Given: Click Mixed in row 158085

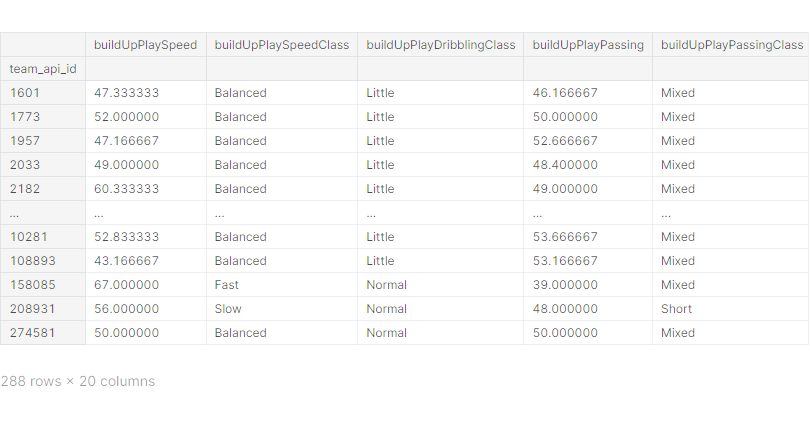Looking at the screenshot, I should (x=678, y=285).
